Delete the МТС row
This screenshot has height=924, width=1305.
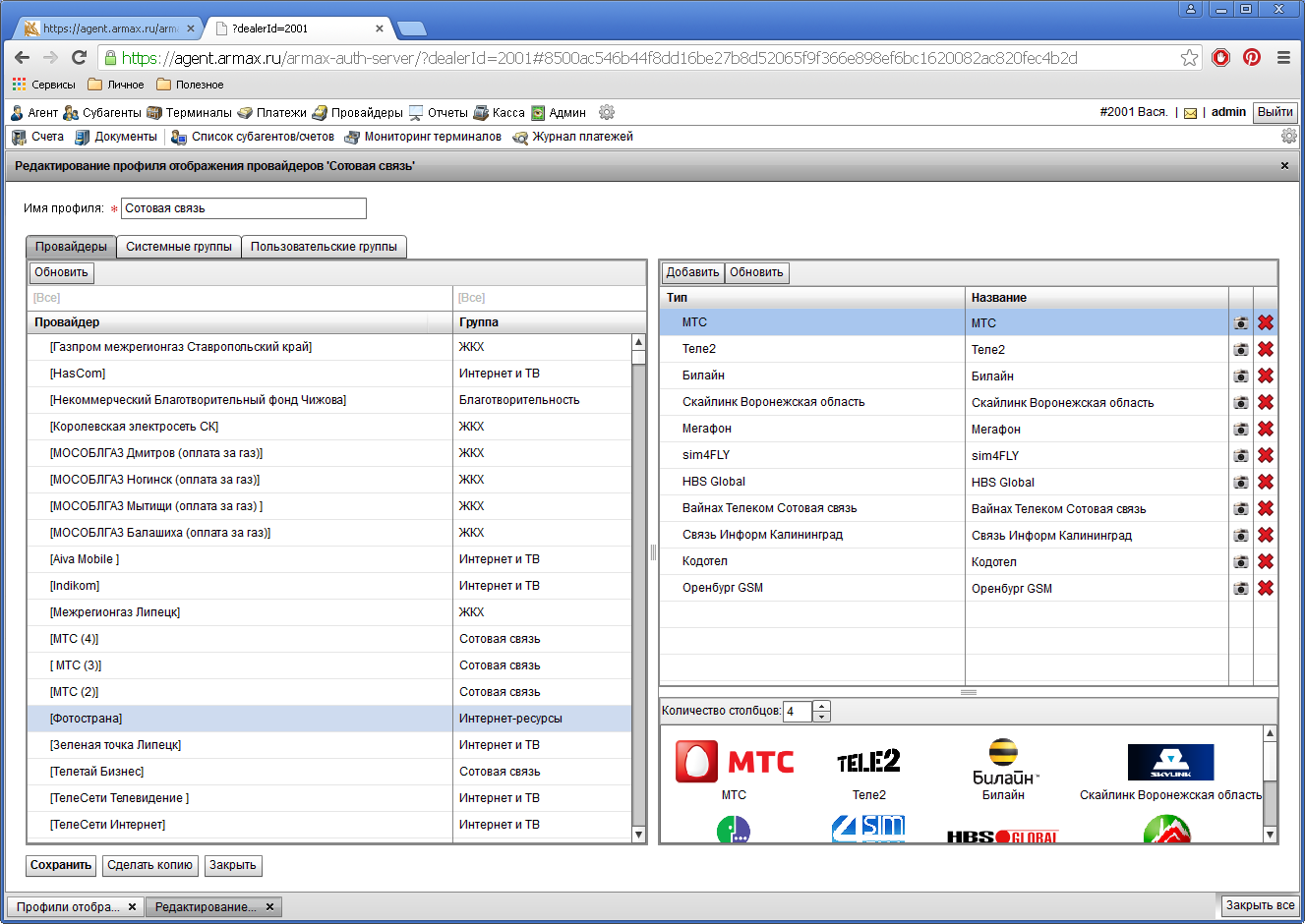pyautogui.click(x=1266, y=322)
